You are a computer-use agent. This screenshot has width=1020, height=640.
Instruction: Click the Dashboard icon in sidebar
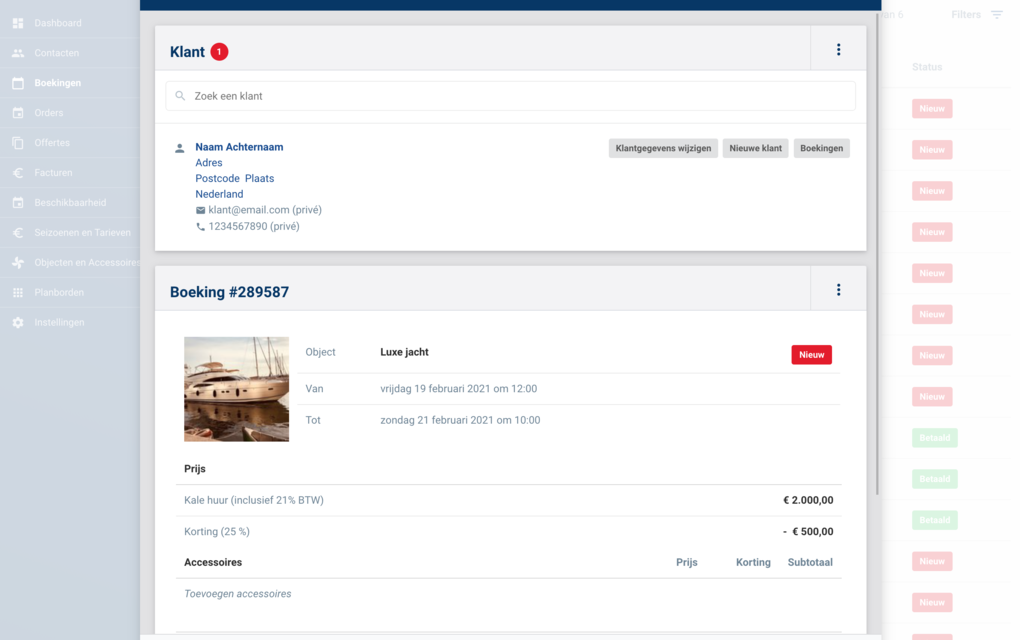(18, 23)
